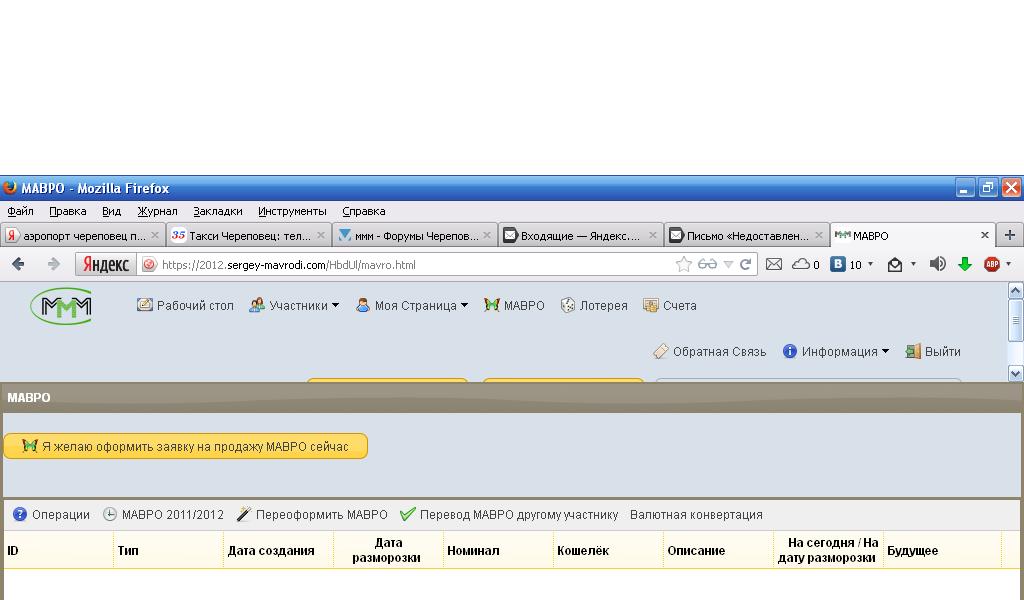Open the Файл menu

click(x=20, y=211)
